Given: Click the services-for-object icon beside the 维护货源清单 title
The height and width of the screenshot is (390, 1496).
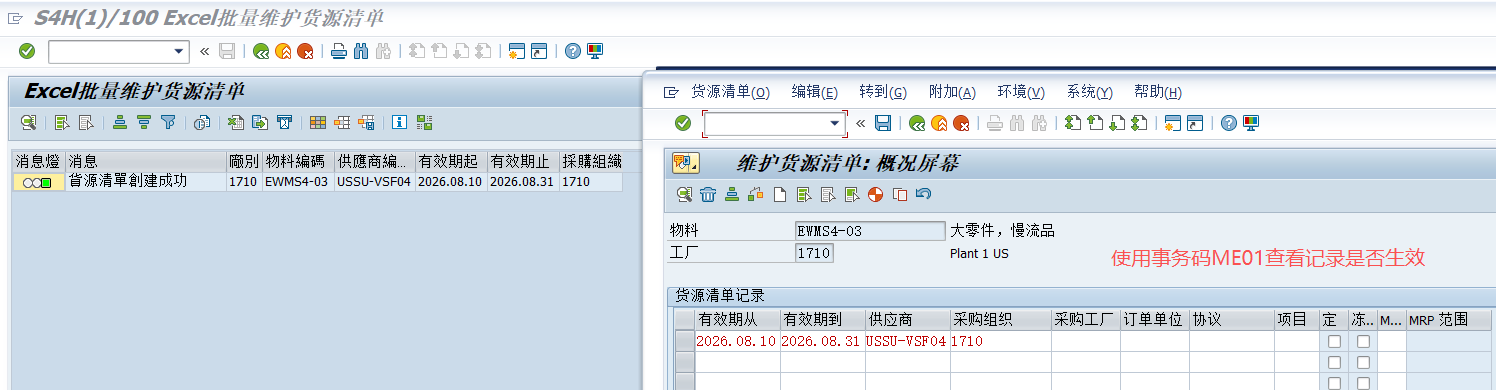Looking at the screenshot, I should pos(686,162).
